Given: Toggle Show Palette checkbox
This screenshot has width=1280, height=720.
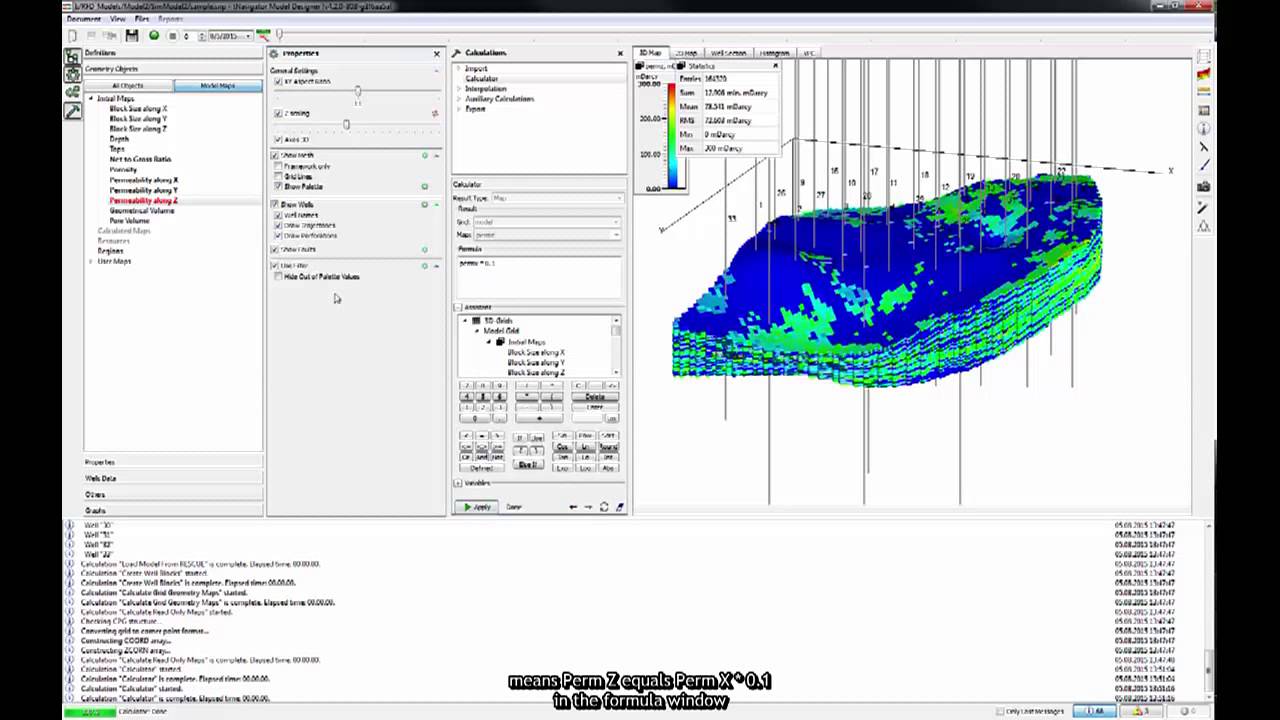Looking at the screenshot, I should 278,186.
